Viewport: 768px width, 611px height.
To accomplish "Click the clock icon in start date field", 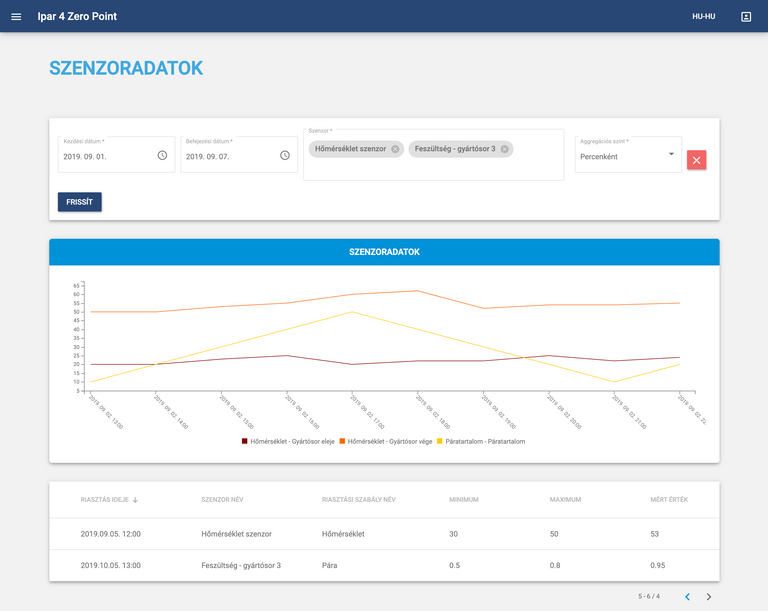I will [x=162, y=155].
